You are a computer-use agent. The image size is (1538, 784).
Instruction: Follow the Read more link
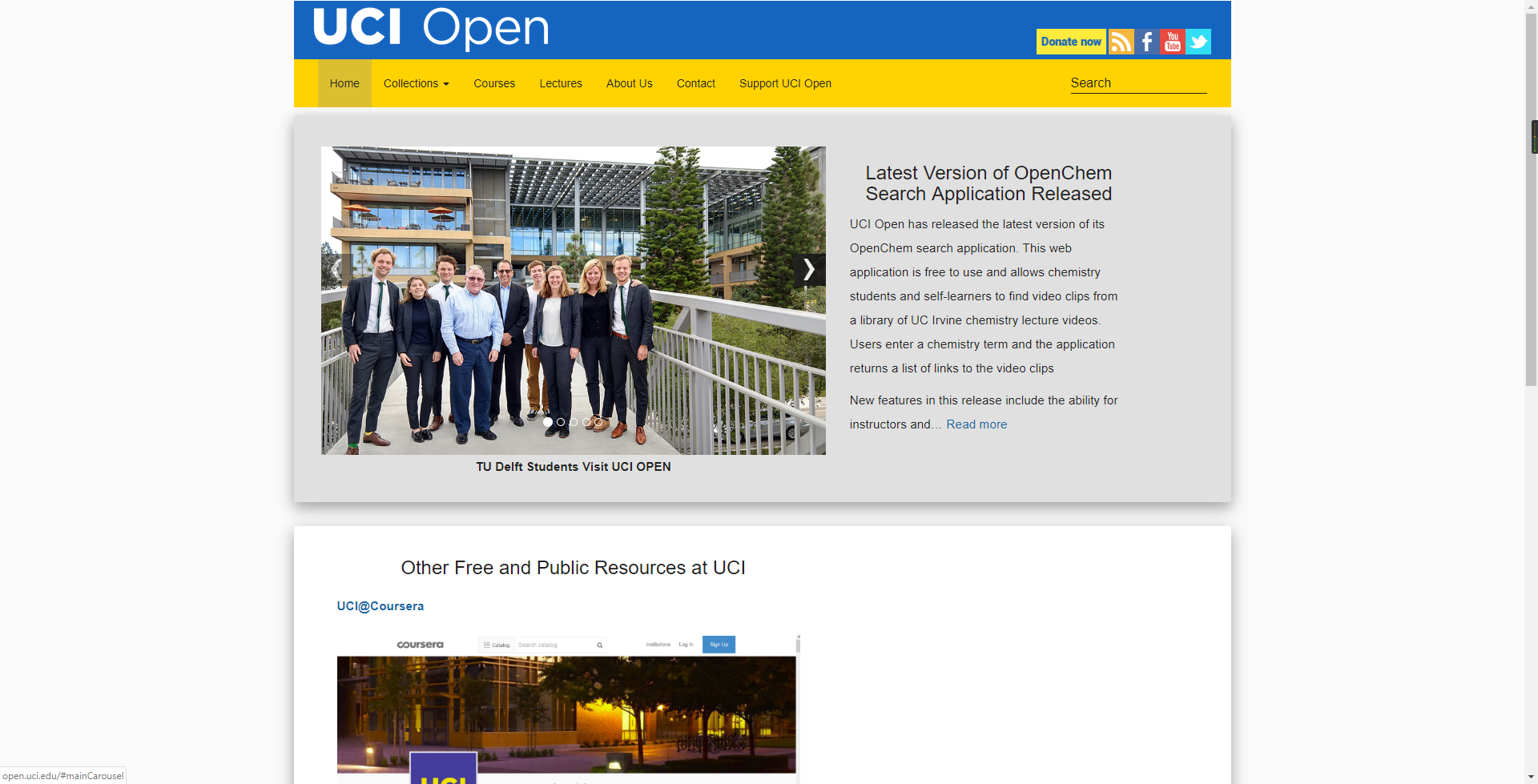click(976, 424)
